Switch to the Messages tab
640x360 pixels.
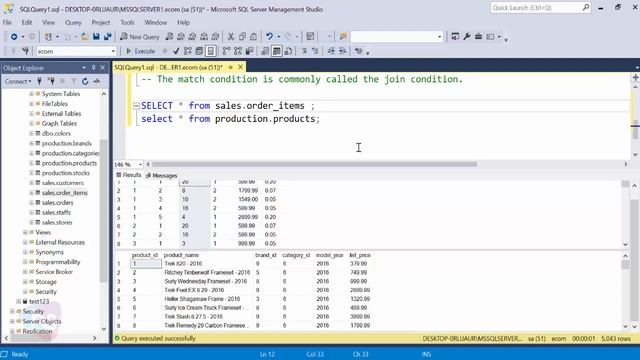point(162,175)
